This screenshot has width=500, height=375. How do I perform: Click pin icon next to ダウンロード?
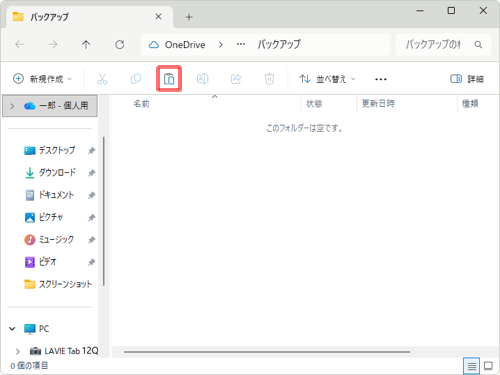(92, 173)
